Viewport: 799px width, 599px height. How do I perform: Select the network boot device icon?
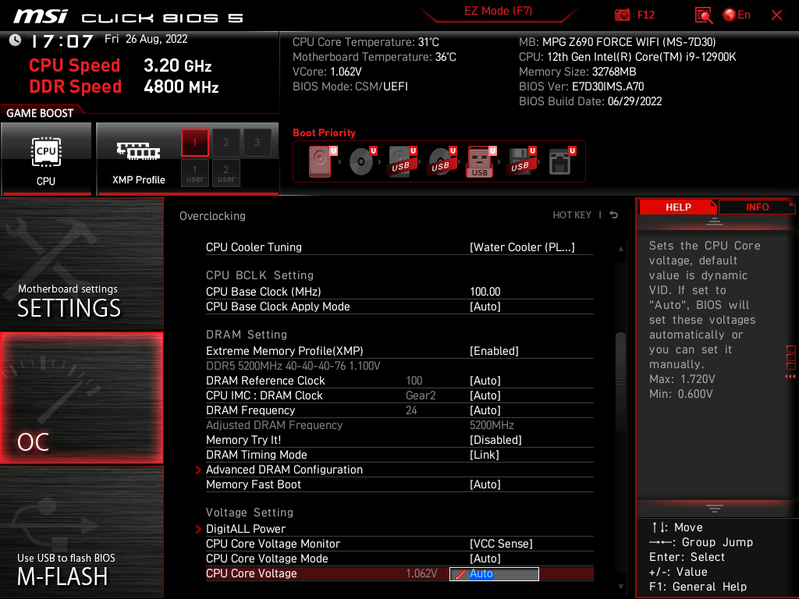pos(562,161)
